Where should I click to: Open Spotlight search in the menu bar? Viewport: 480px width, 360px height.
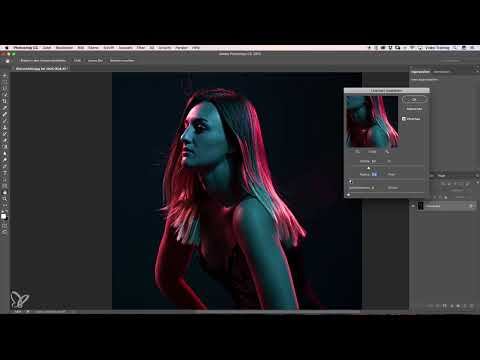[x=455, y=48]
